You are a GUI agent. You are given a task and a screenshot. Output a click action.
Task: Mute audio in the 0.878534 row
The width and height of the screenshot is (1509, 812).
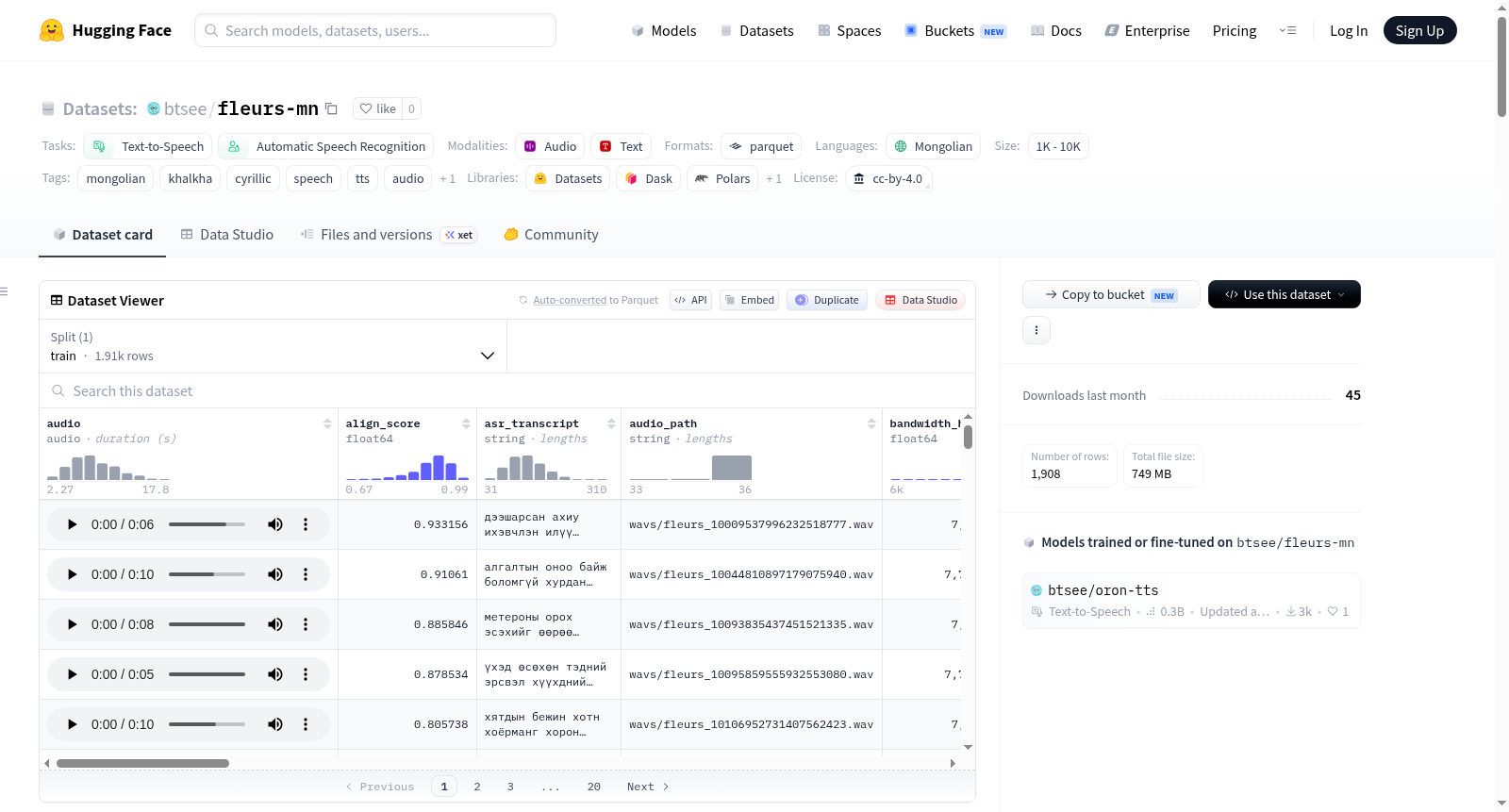[x=275, y=674]
